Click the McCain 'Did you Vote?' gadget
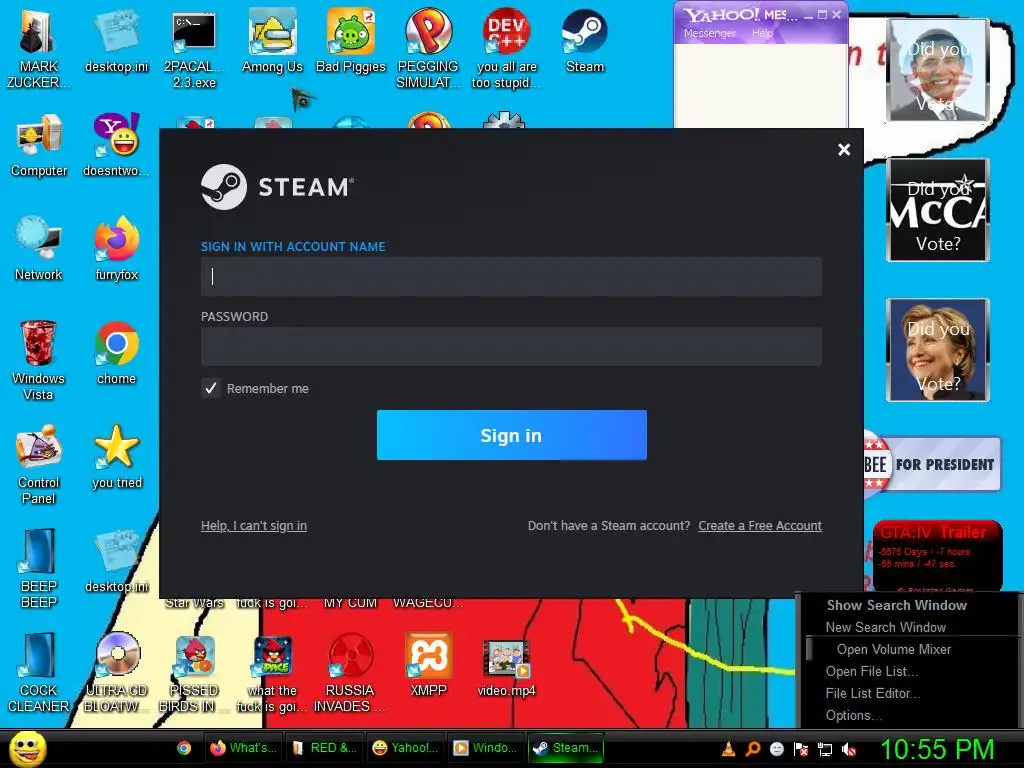Screen dimensions: 1024x768 tap(938, 210)
